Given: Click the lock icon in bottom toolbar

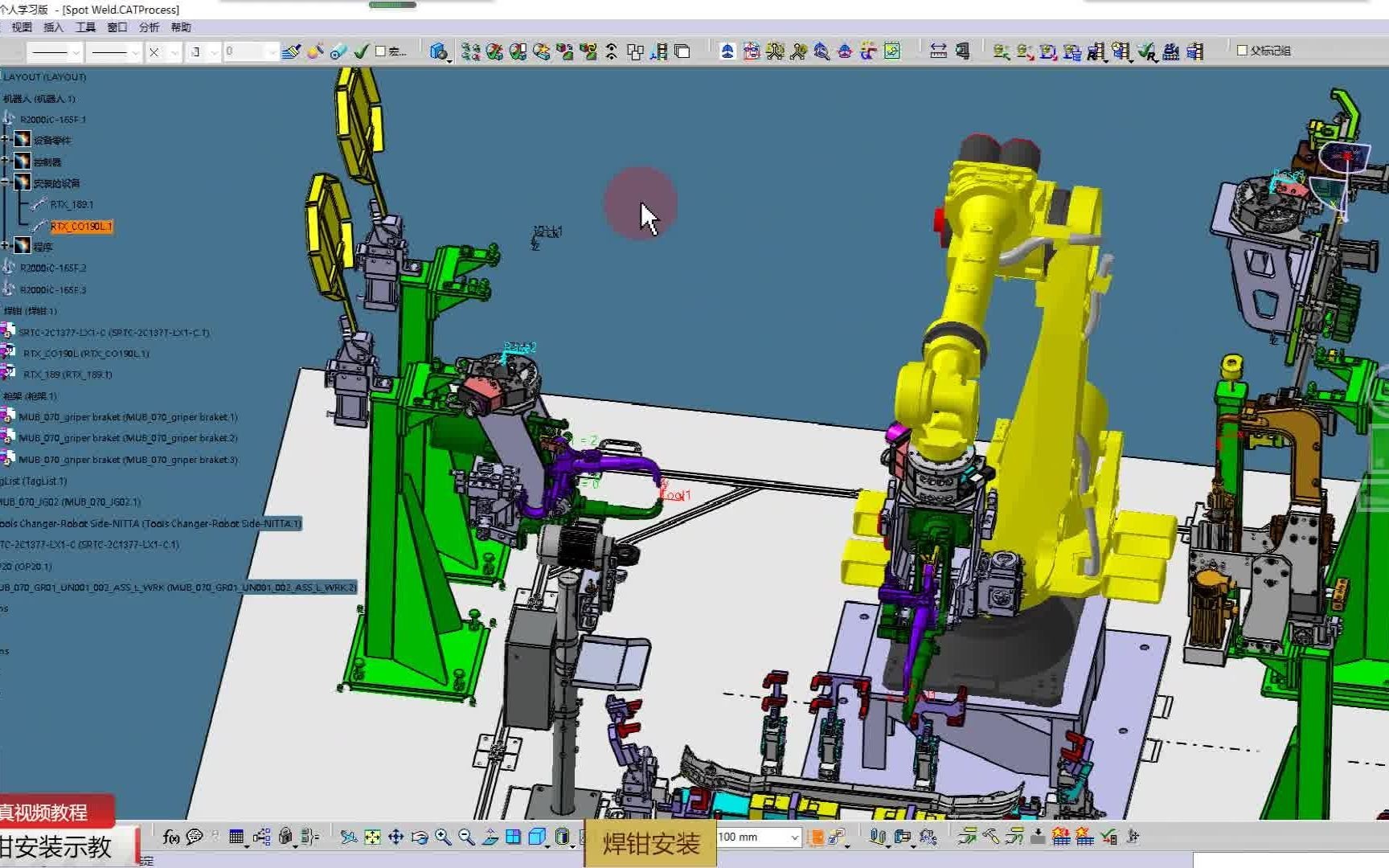Looking at the screenshot, I should pos(285,837).
